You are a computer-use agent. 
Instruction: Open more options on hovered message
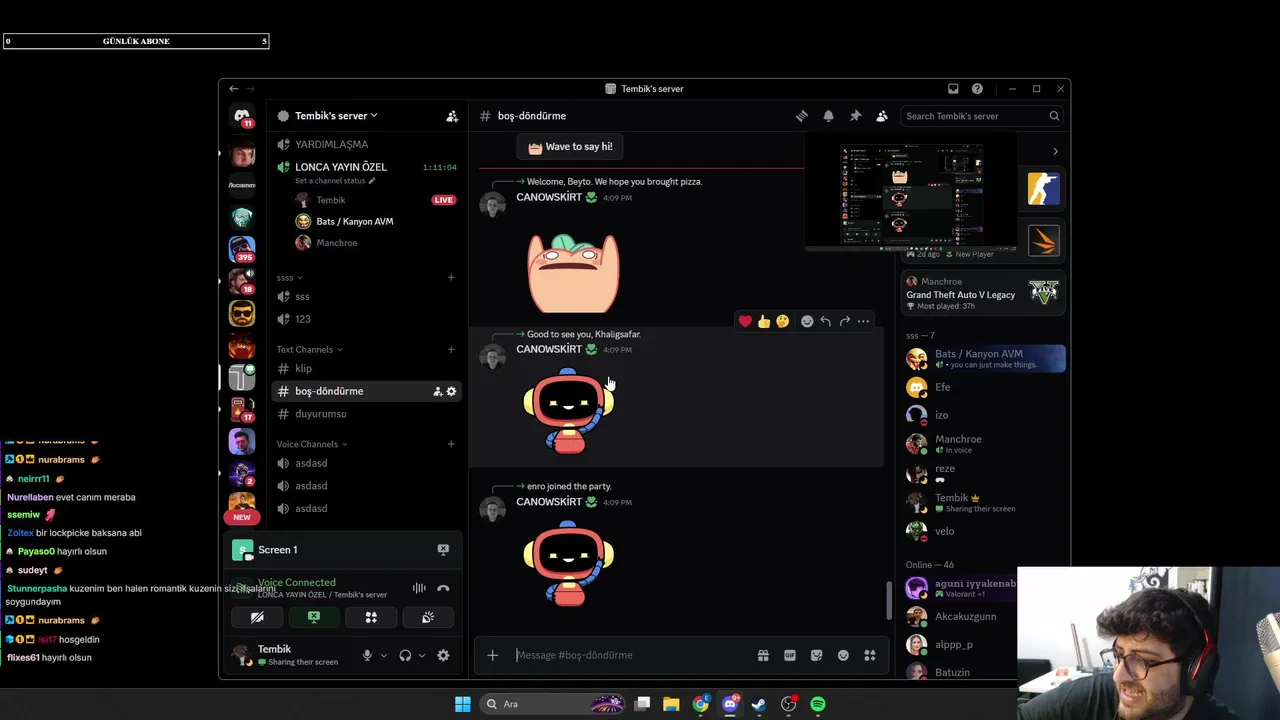tap(863, 321)
